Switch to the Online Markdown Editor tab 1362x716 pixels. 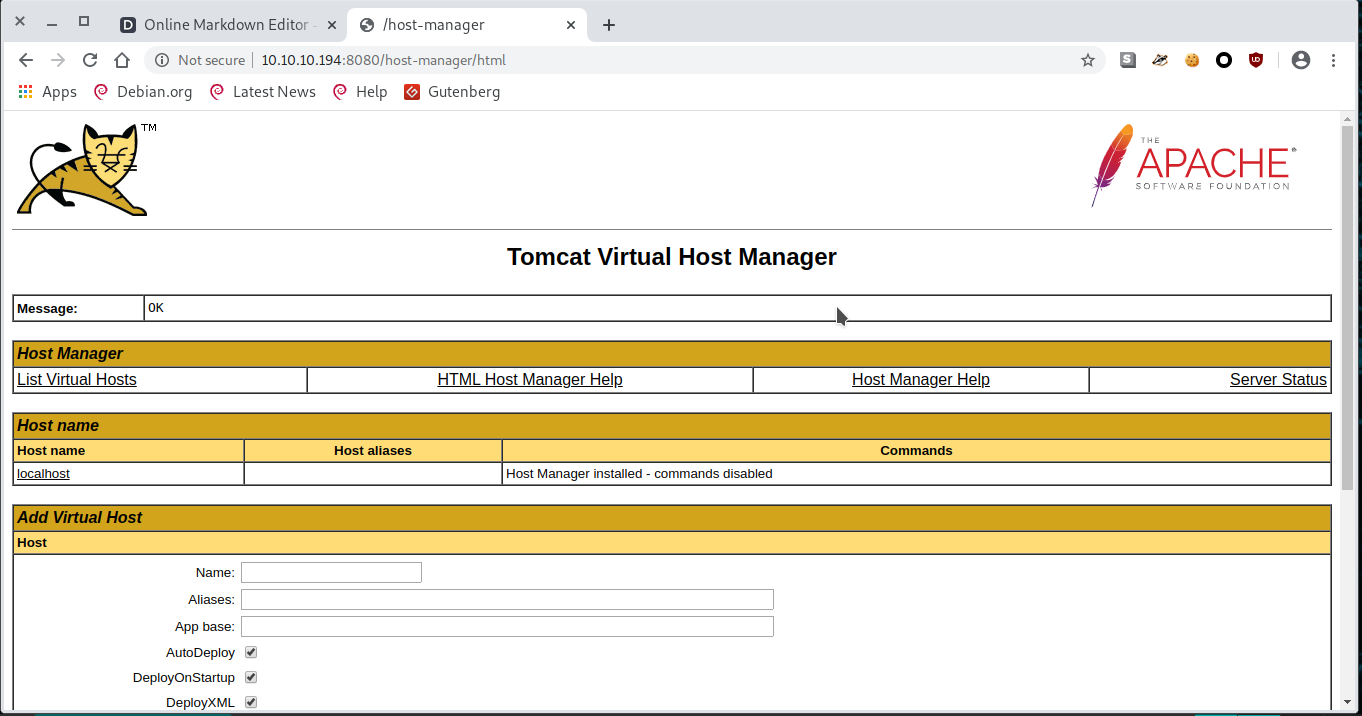(220, 25)
